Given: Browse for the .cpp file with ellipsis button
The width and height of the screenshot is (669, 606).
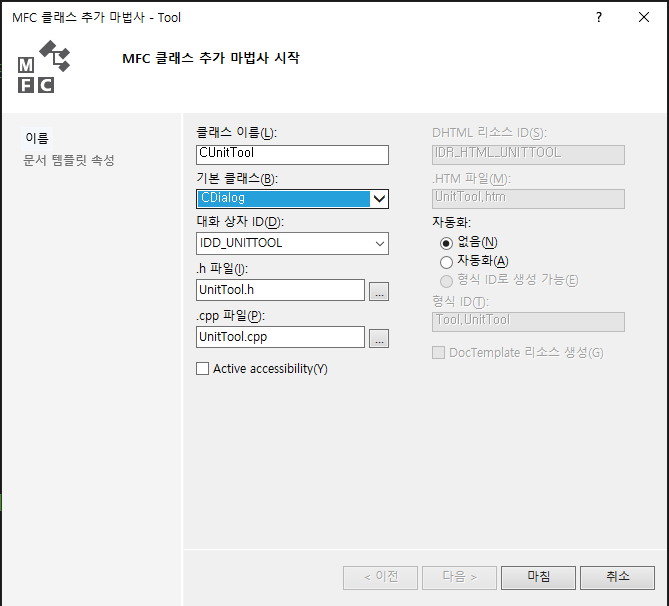Looking at the screenshot, I should point(379,338).
